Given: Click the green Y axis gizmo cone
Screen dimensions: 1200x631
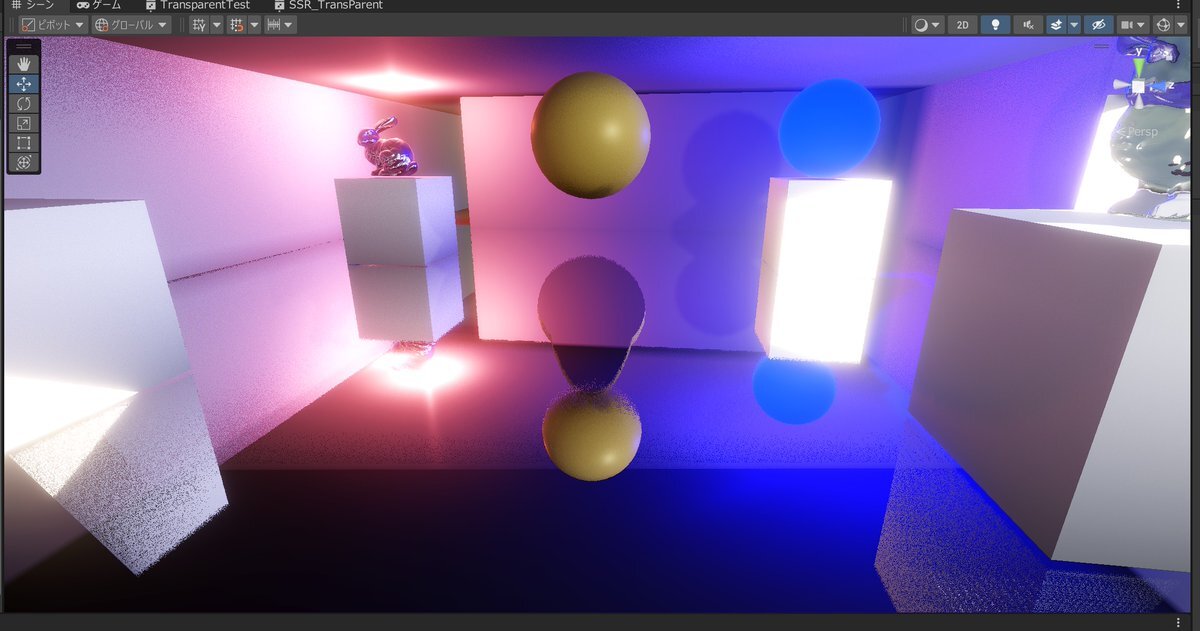Looking at the screenshot, I should click(1138, 66).
